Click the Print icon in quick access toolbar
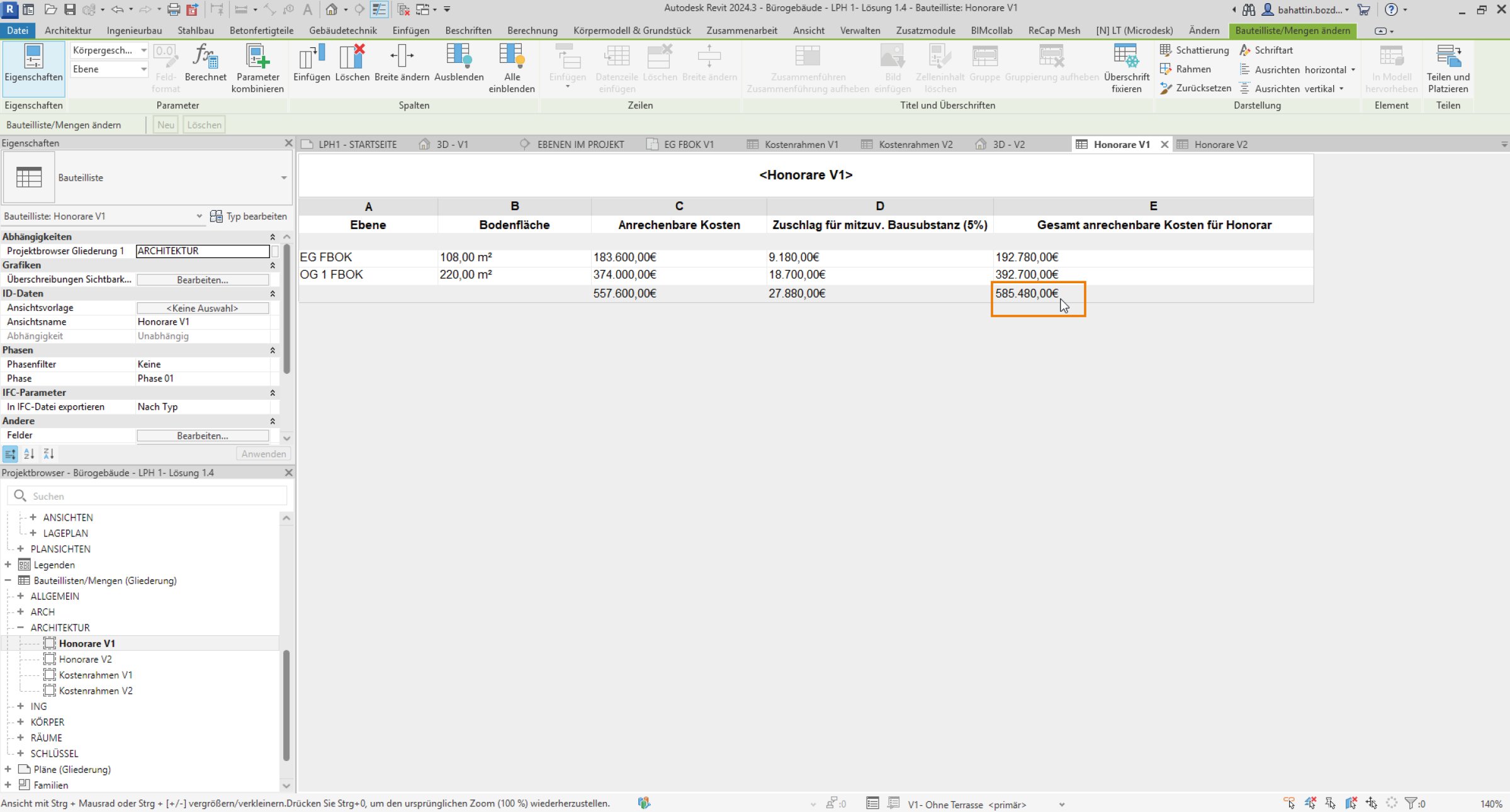 pos(174,9)
